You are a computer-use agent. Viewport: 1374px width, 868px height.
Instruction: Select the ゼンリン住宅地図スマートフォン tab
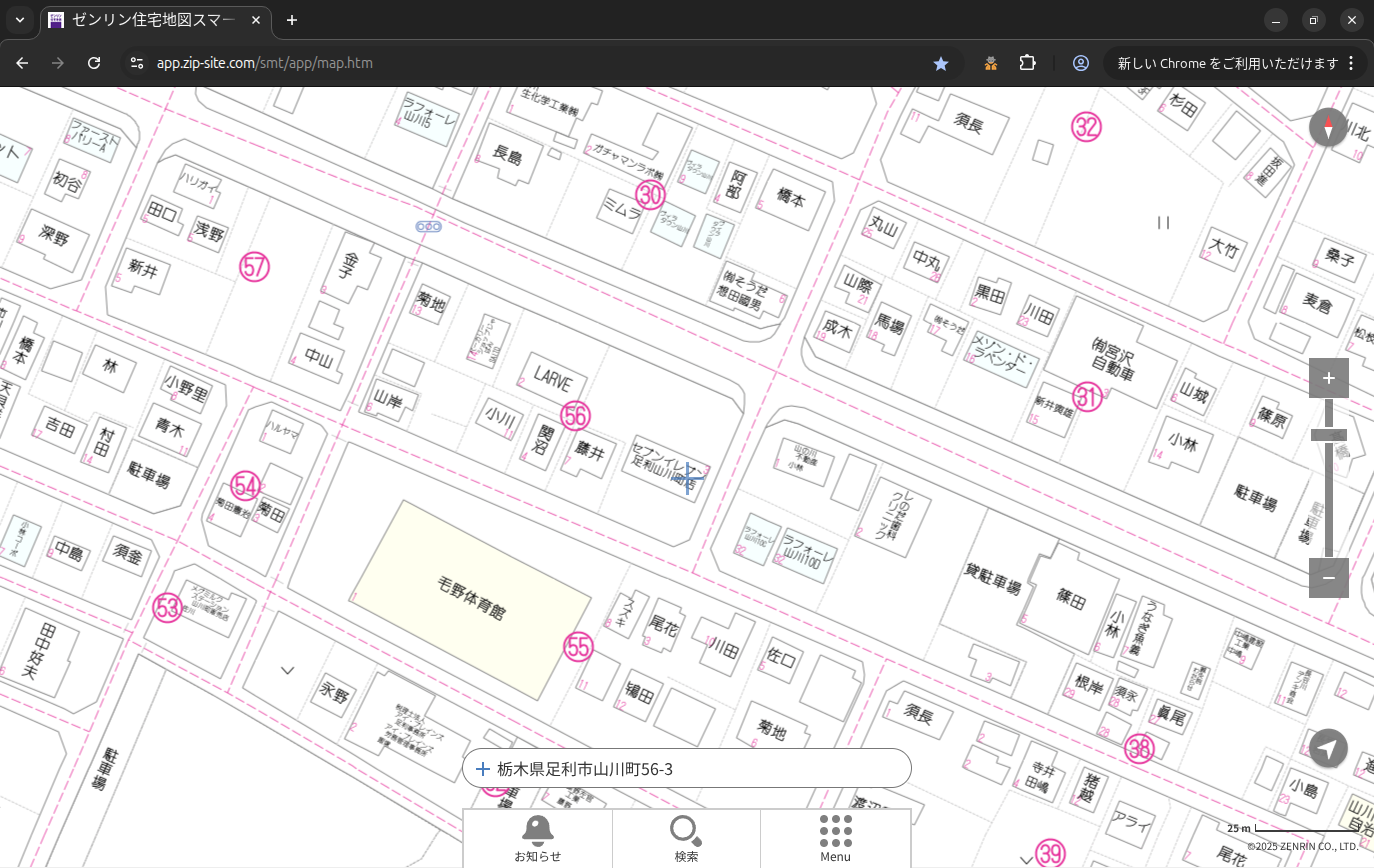click(x=155, y=20)
